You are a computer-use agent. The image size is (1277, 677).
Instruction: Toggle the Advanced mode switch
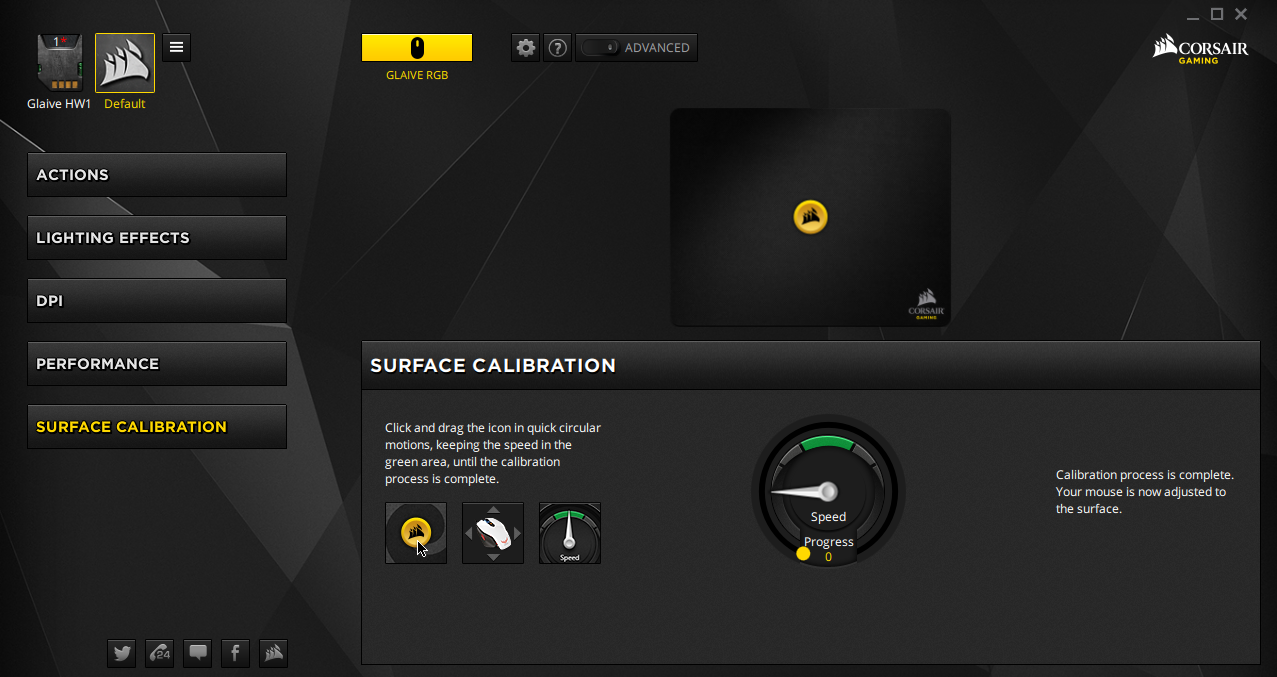click(x=600, y=48)
